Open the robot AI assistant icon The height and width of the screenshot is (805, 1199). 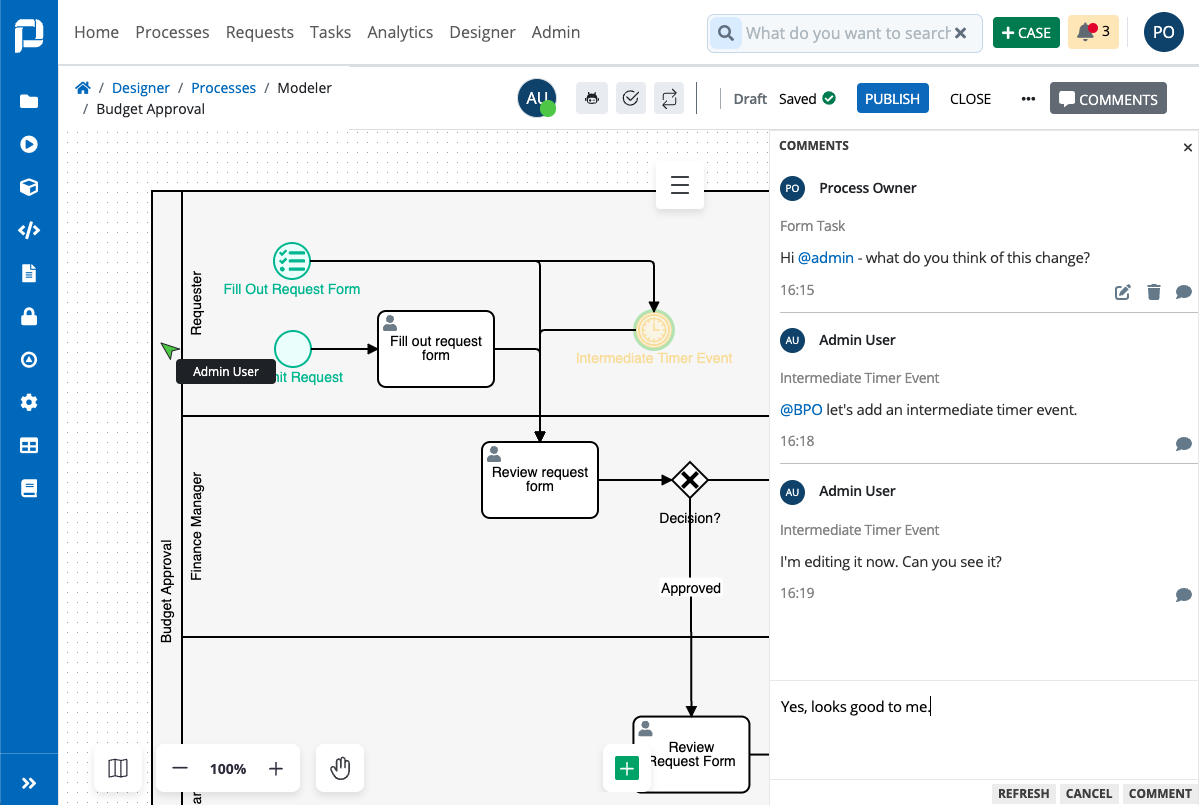pyautogui.click(x=592, y=99)
